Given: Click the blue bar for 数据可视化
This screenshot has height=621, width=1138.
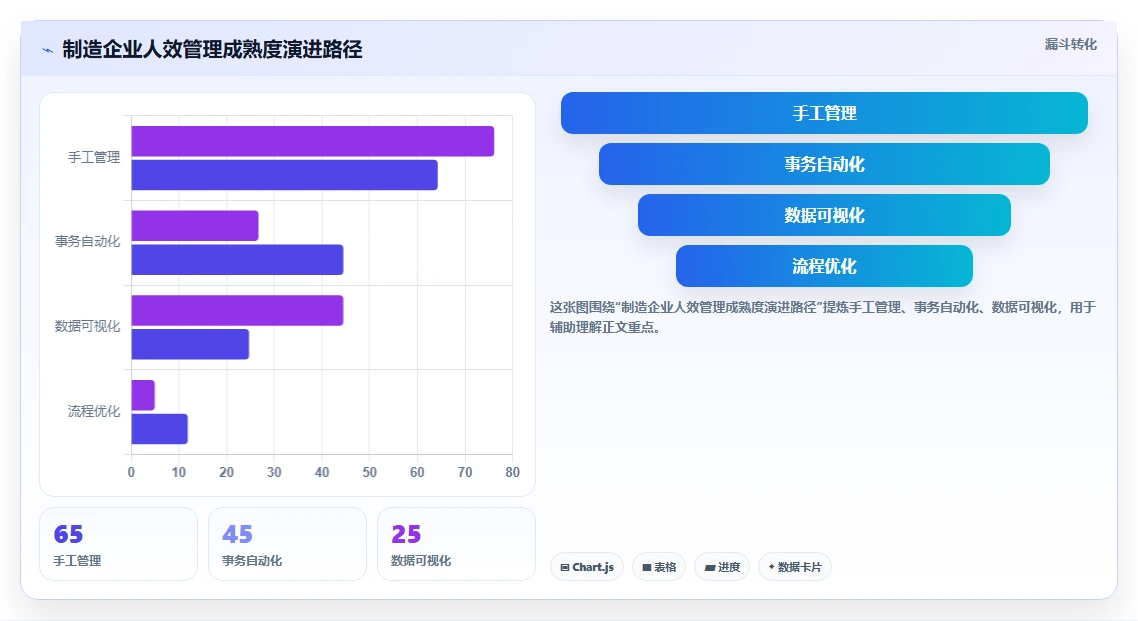Looking at the screenshot, I should (190, 344).
